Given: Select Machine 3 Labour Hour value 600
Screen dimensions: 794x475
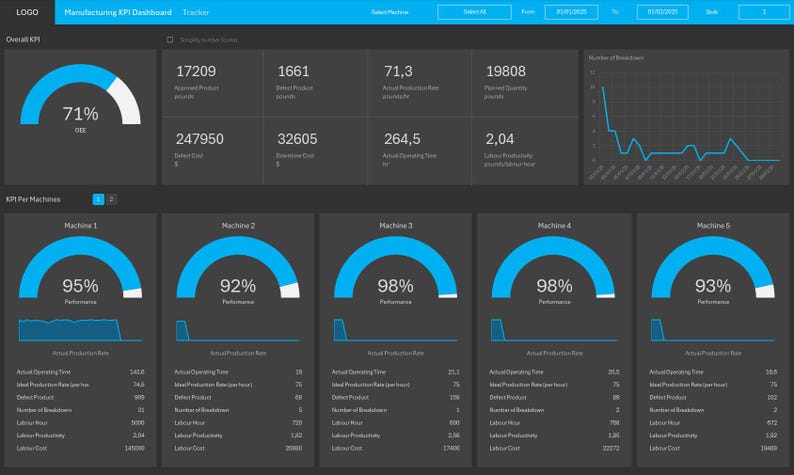Looking at the screenshot, I should [454, 423].
